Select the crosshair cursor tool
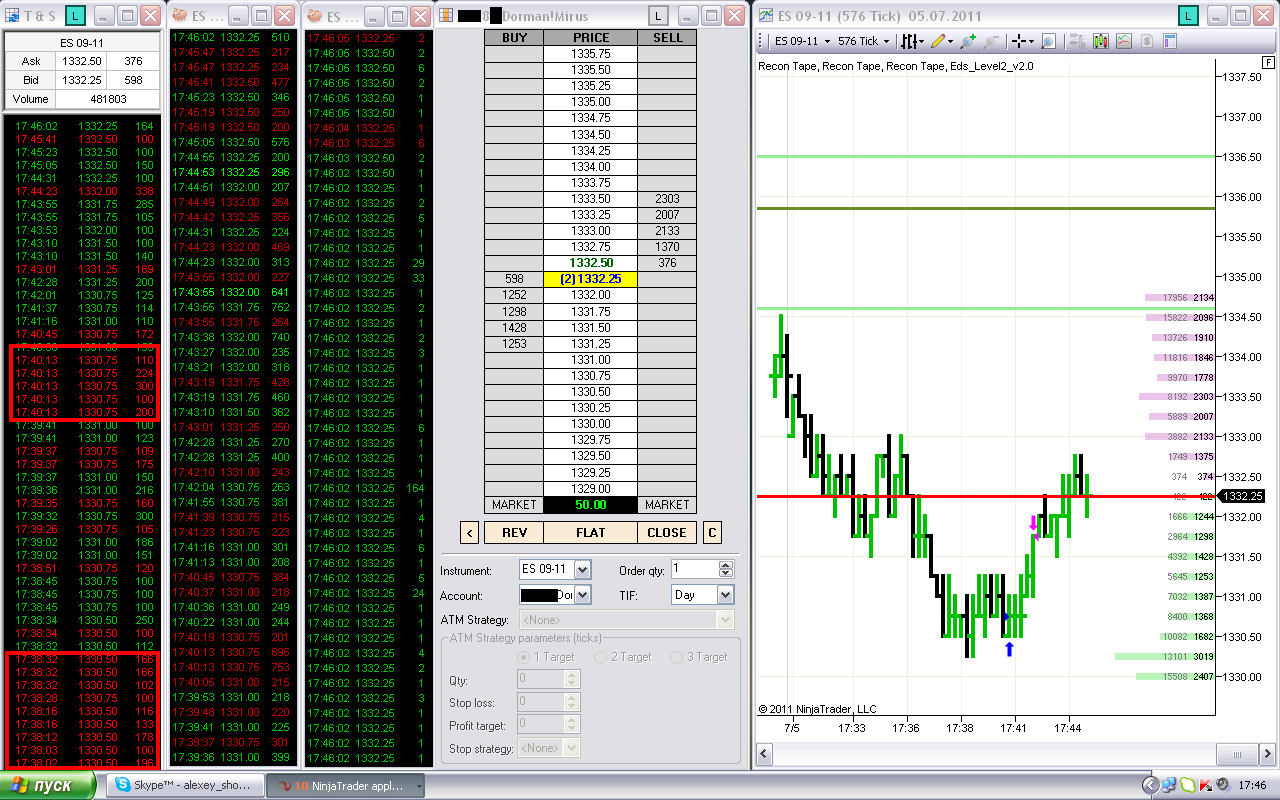This screenshot has width=1280, height=800. click(x=1019, y=41)
